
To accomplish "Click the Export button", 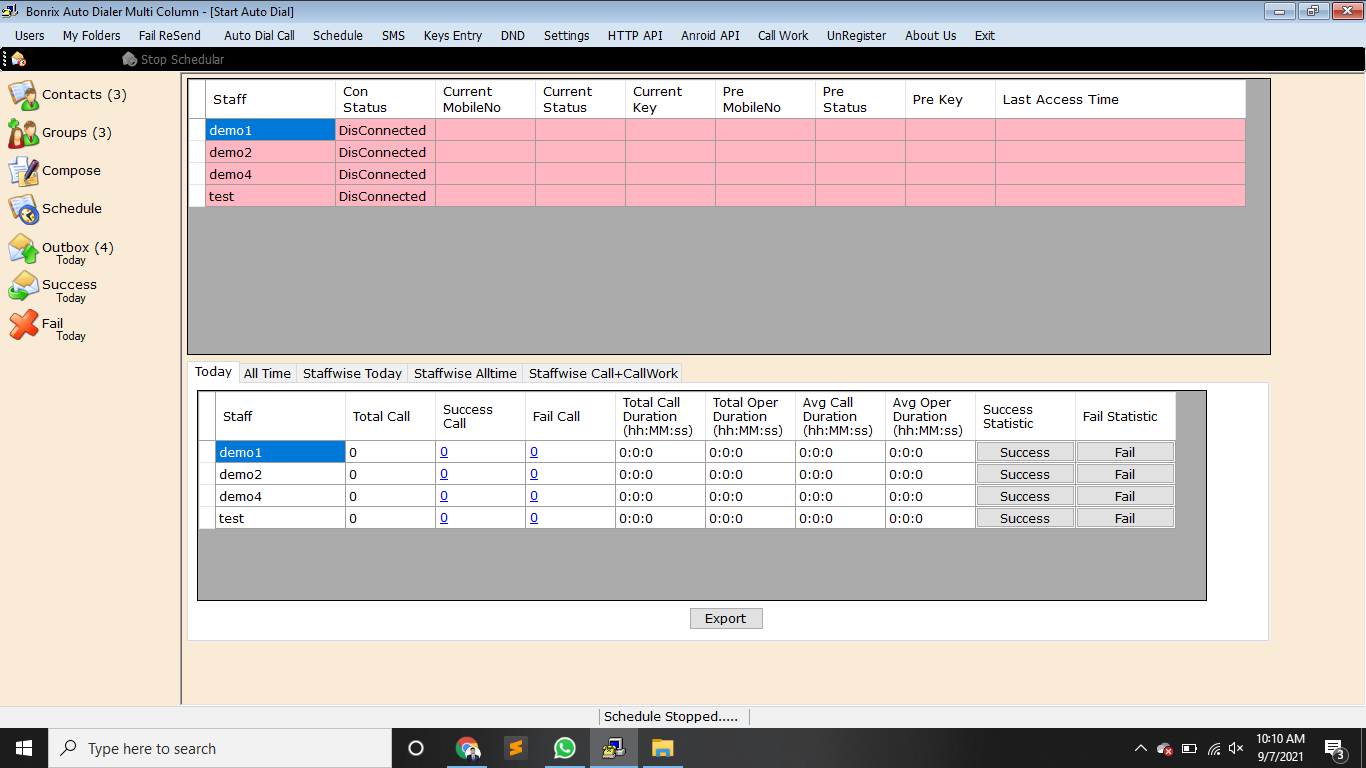I will pos(726,619).
